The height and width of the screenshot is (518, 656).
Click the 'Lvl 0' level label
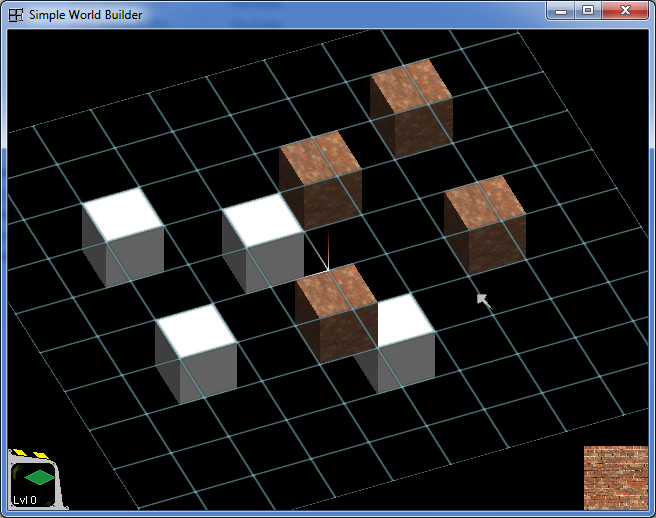(25, 500)
